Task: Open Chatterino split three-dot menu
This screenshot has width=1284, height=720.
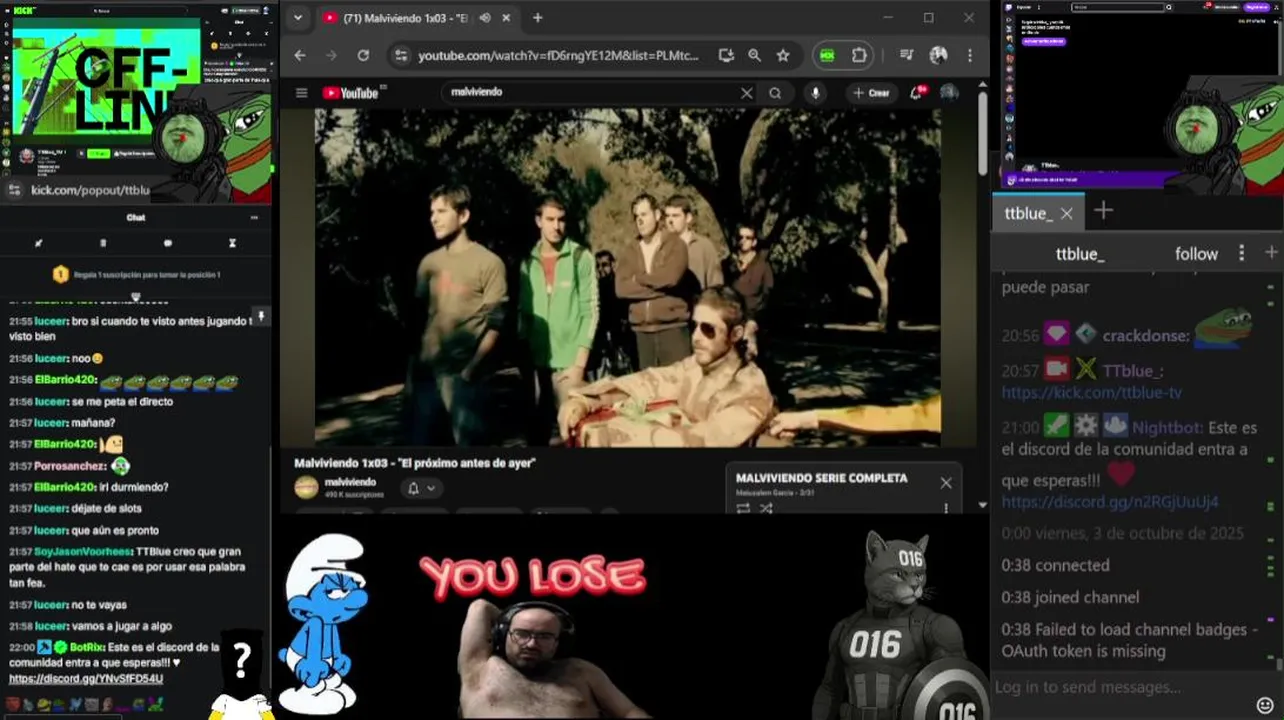Action: pyautogui.click(x=1242, y=253)
